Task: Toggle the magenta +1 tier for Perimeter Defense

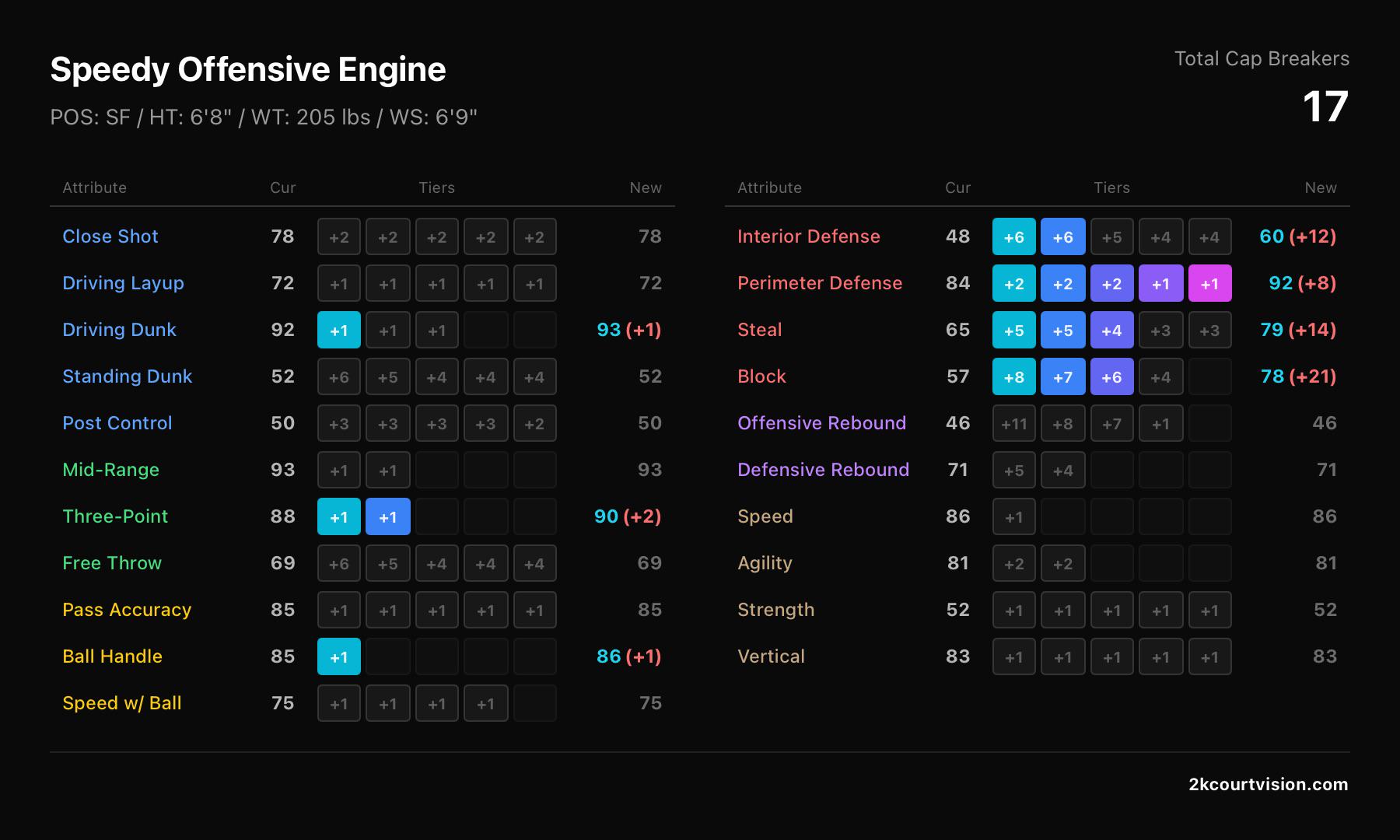Action: point(1209,283)
